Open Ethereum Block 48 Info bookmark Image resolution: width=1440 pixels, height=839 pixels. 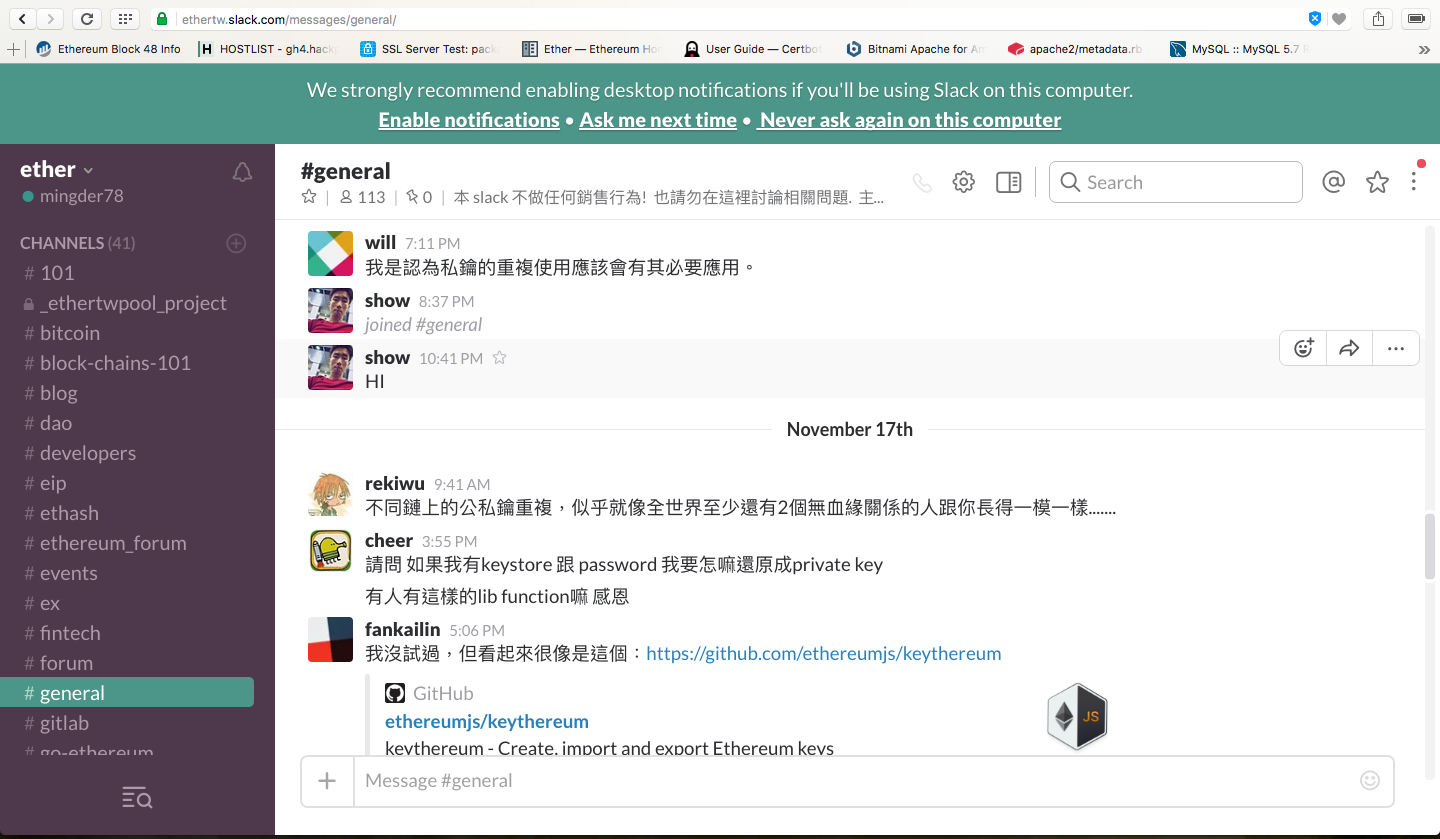(x=109, y=49)
